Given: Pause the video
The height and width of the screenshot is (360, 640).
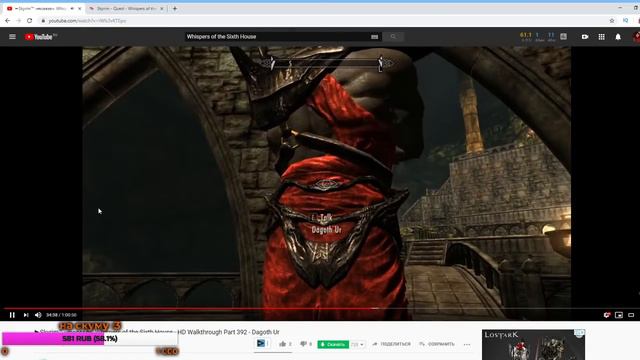Looking at the screenshot, I should (12, 315).
